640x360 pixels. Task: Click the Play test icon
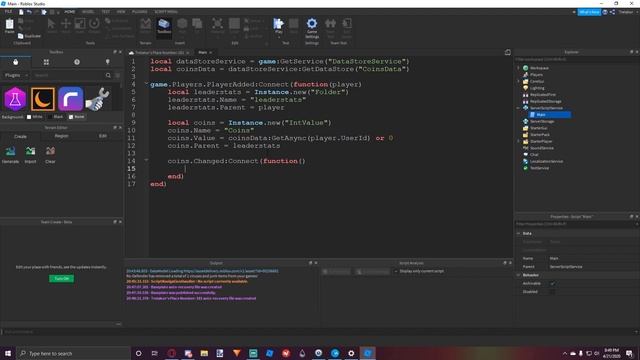point(278,25)
